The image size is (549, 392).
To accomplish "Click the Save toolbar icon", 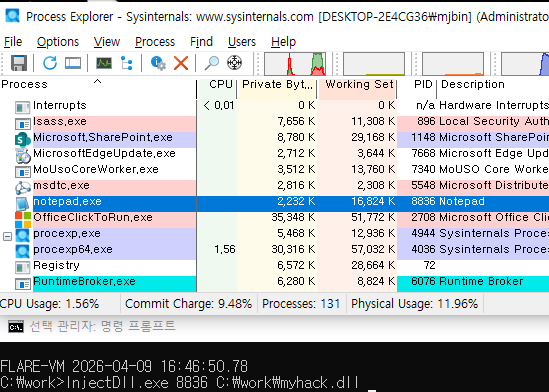I will (19, 63).
